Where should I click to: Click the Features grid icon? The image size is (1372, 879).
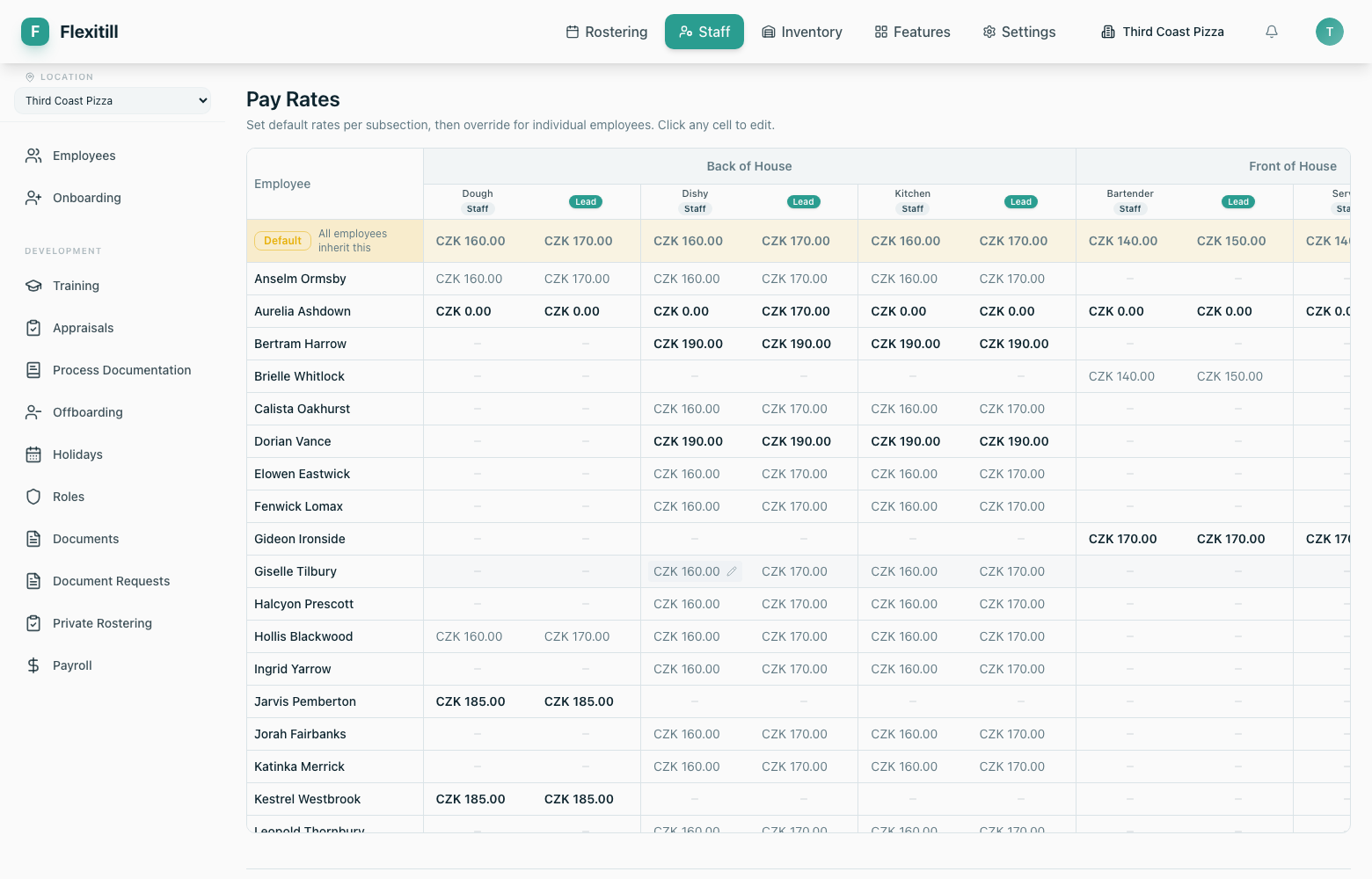click(881, 32)
